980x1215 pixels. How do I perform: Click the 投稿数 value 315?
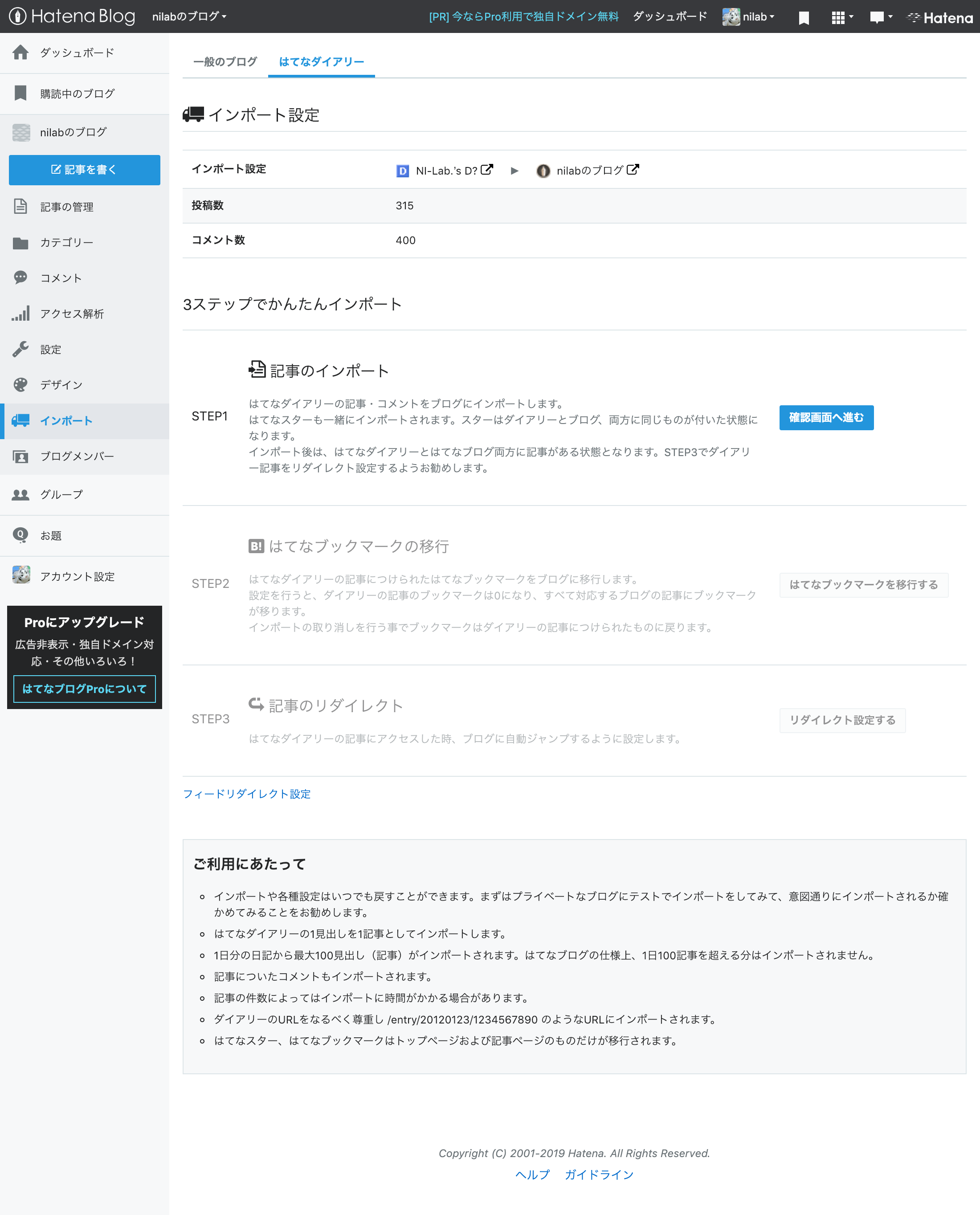tap(405, 205)
